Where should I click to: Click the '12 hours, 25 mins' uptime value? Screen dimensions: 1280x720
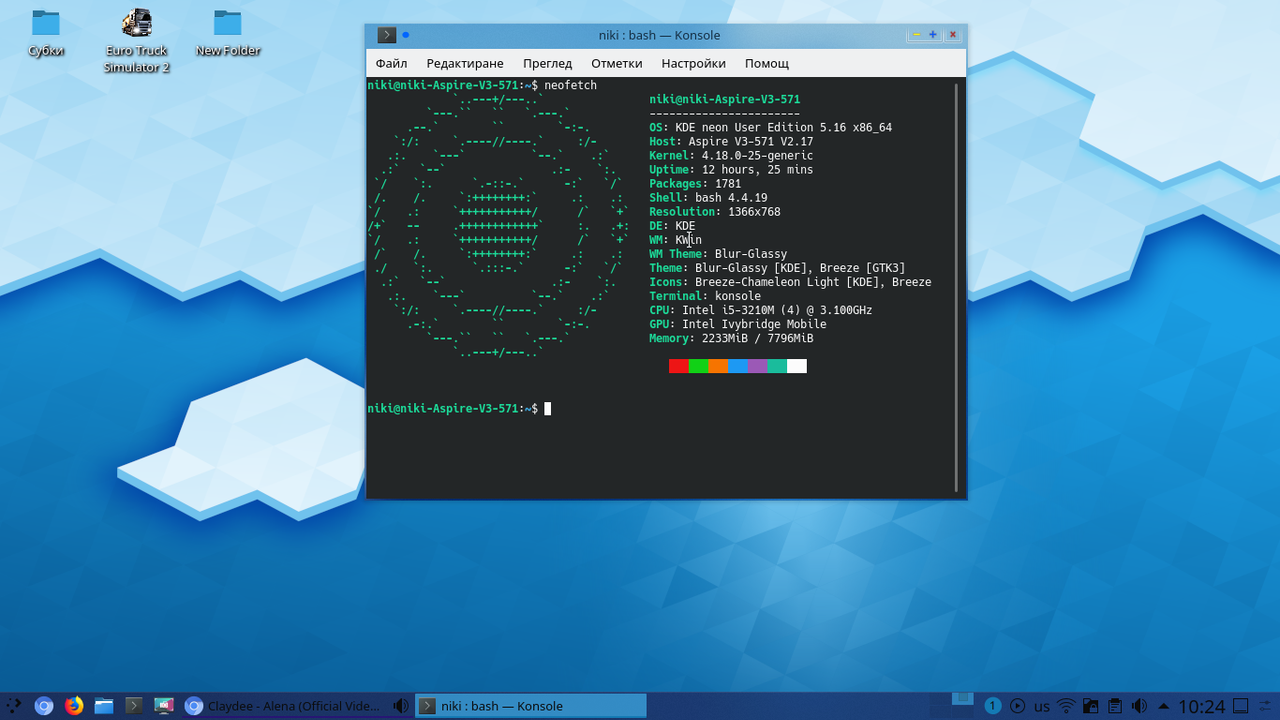(x=758, y=170)
